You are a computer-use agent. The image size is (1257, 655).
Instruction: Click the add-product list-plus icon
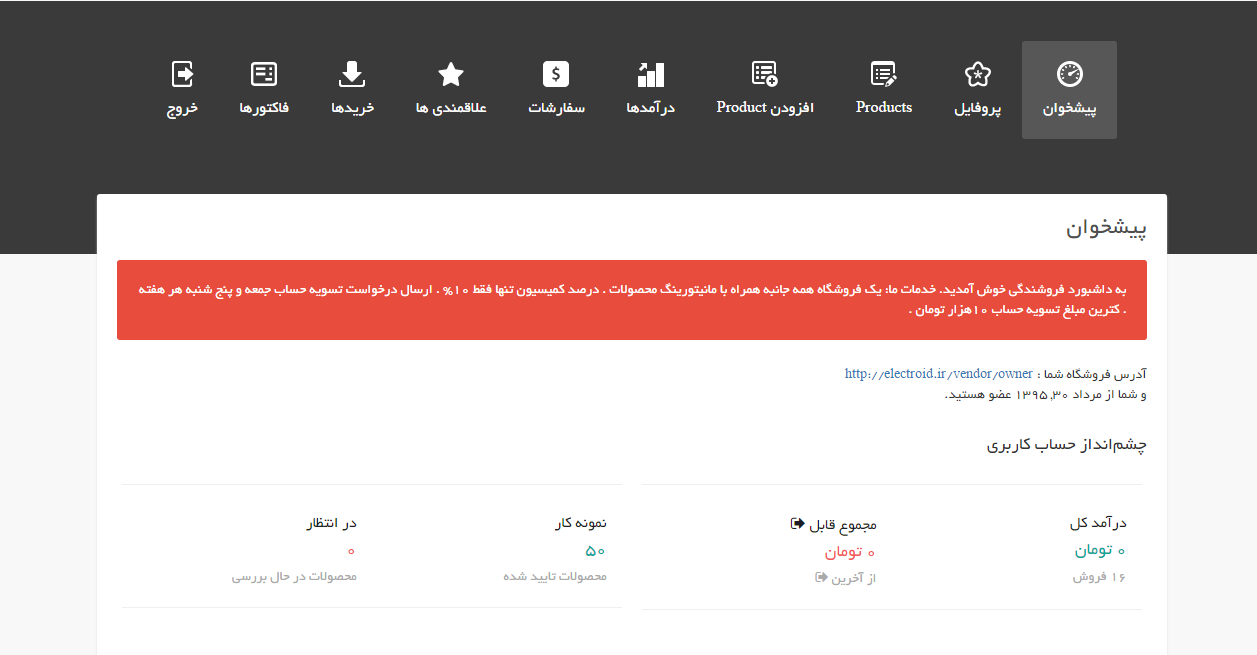(x=765, y=74)
